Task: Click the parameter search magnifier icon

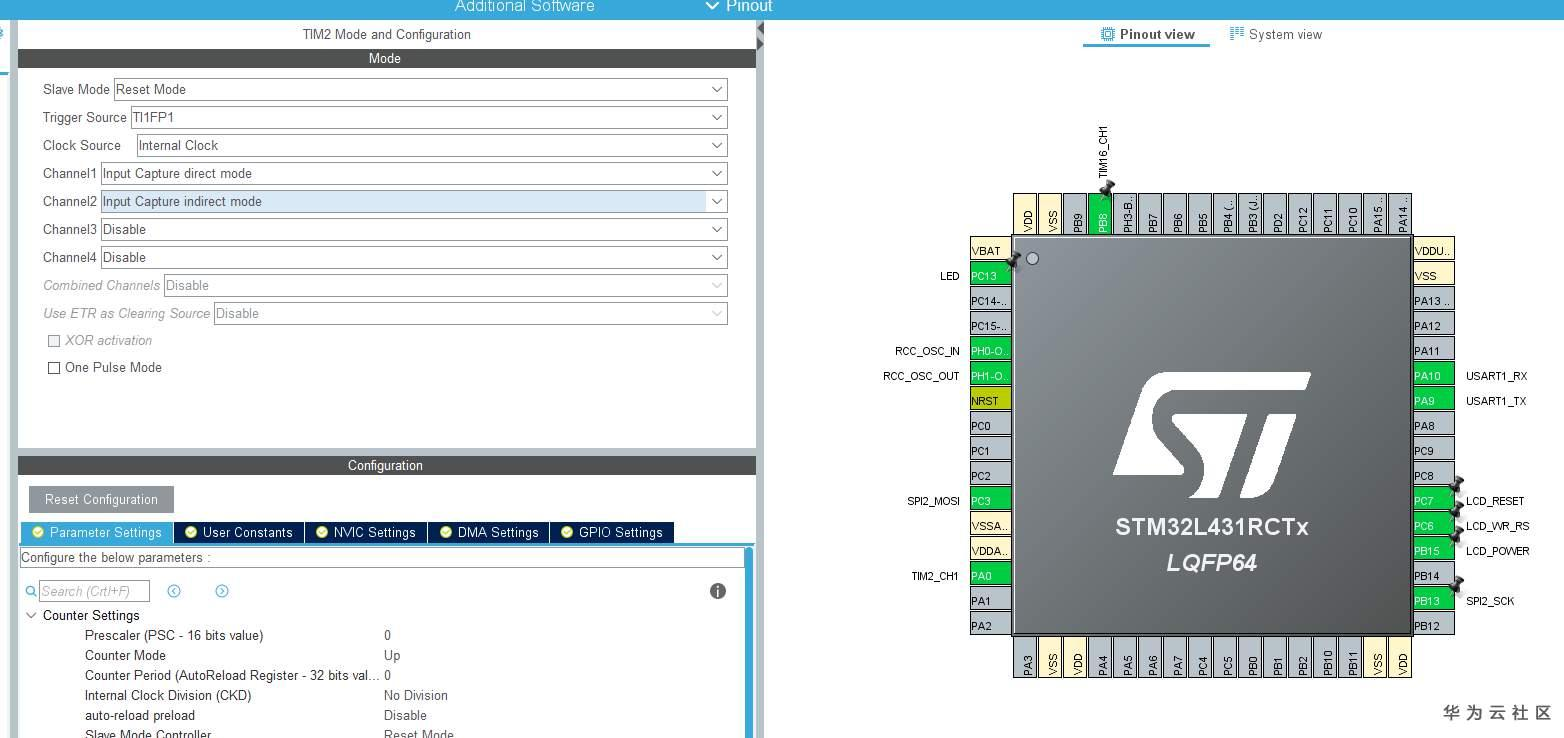Action: tap(31, 591)
